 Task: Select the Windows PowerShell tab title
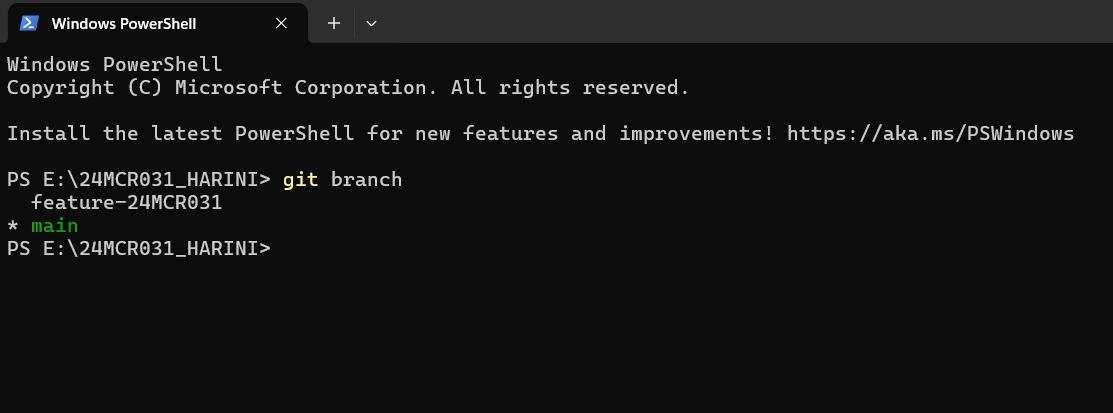pyautogui.click(x=124, y=23)
